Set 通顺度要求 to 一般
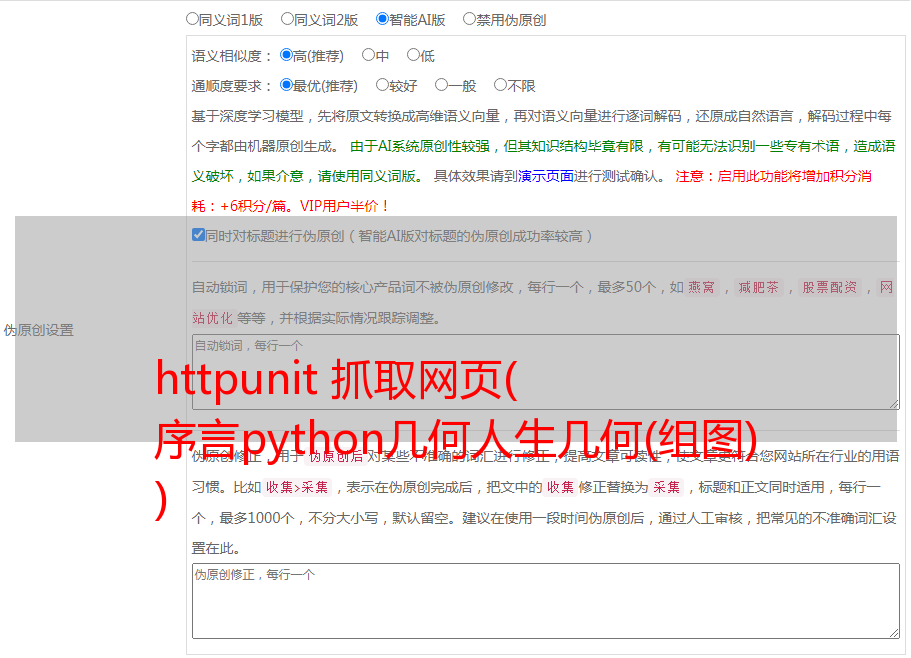 [x=442, y=85]
